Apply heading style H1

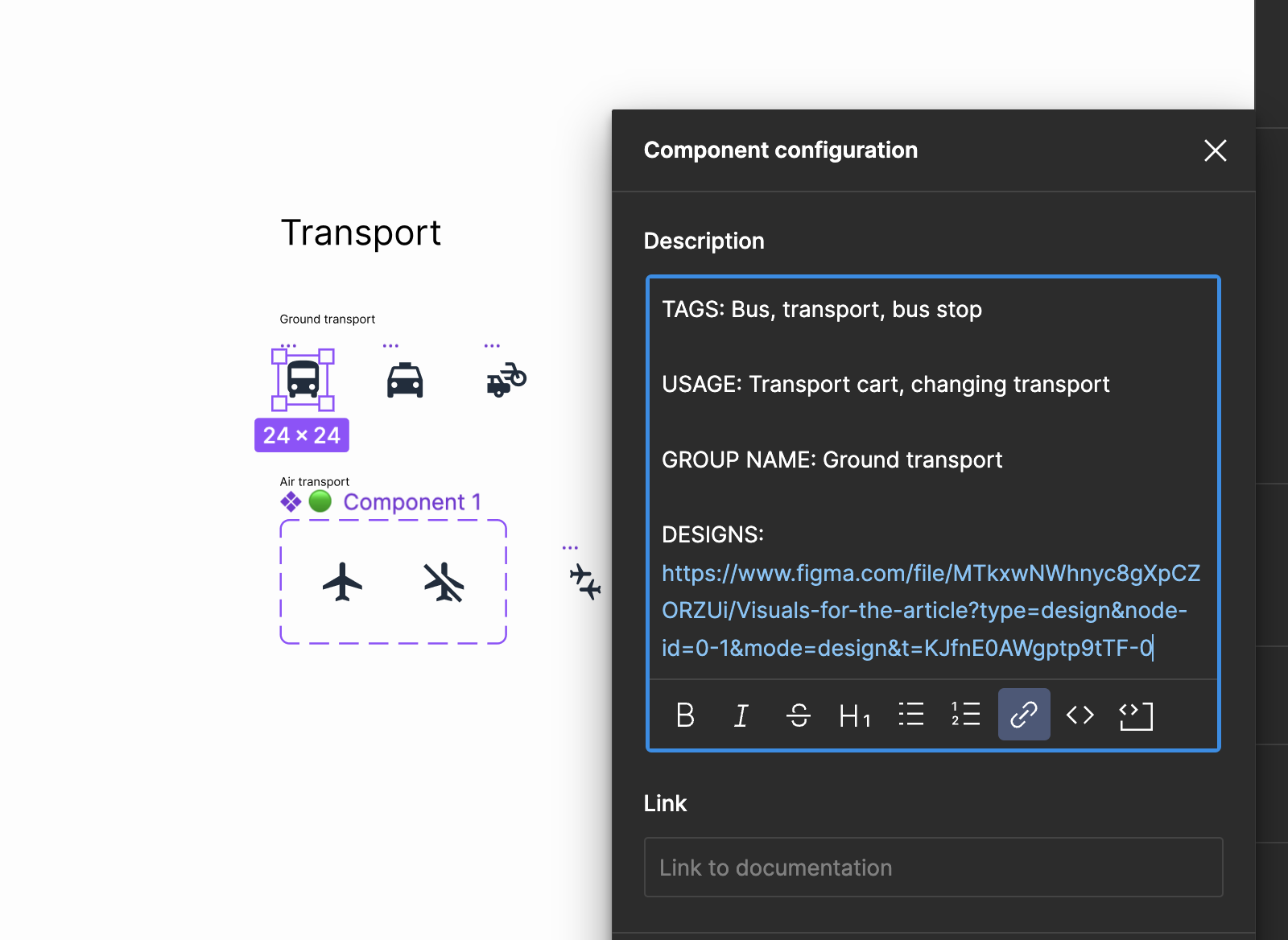pyautogui.click(x=854, y=715)
